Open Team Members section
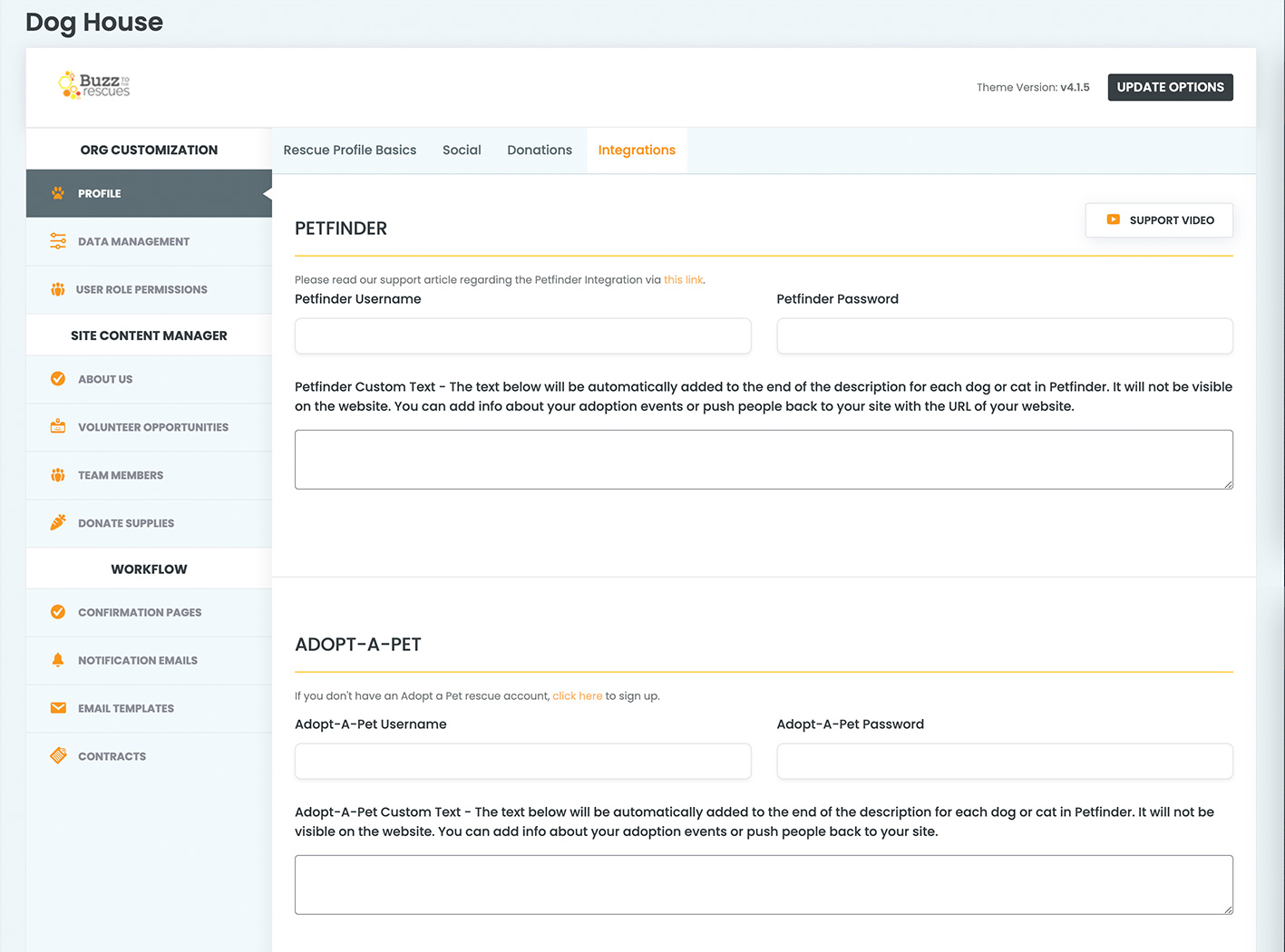Screen dimensions: 1285x952 (x=149, y=475)
